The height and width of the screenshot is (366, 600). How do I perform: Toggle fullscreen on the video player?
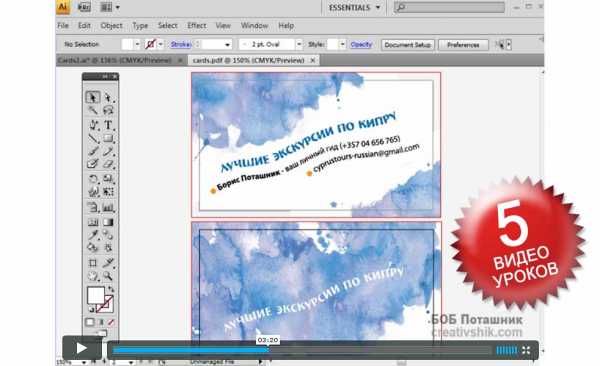coord(526,350)
